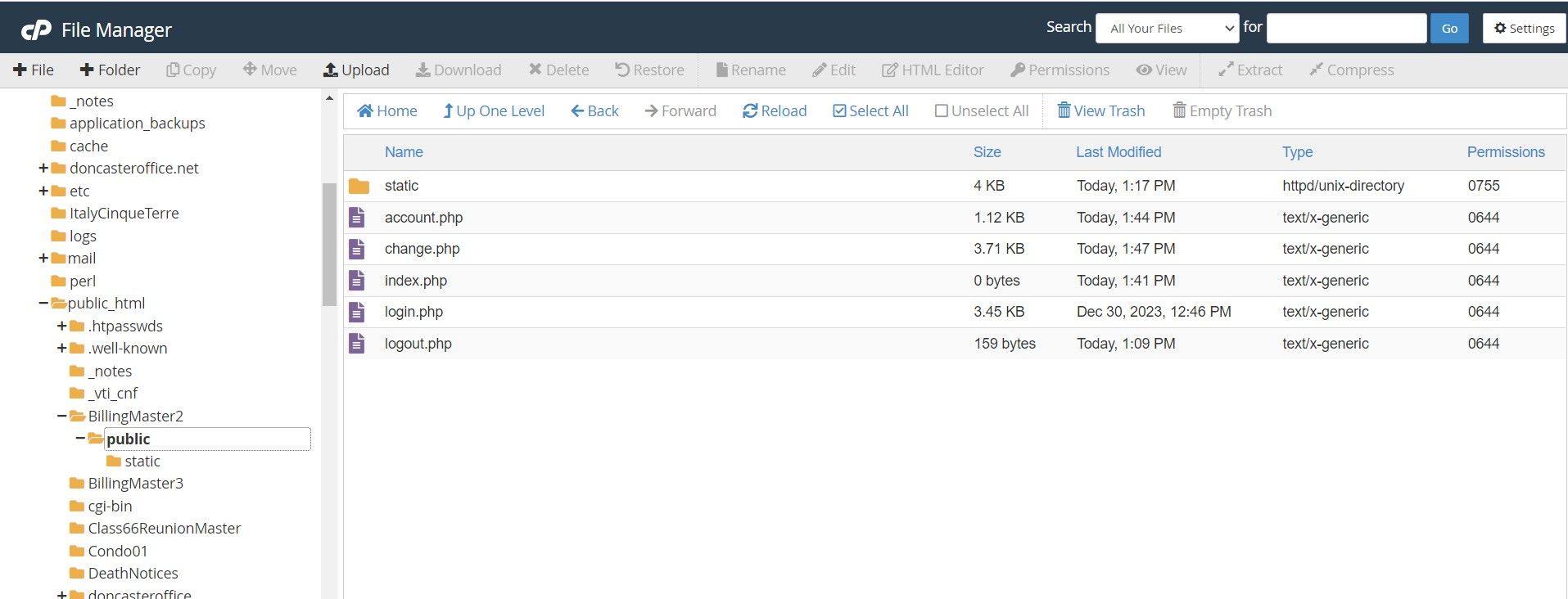Click Empty Trash
The image size is (1568, 599).
click(x=1222, y=111)
